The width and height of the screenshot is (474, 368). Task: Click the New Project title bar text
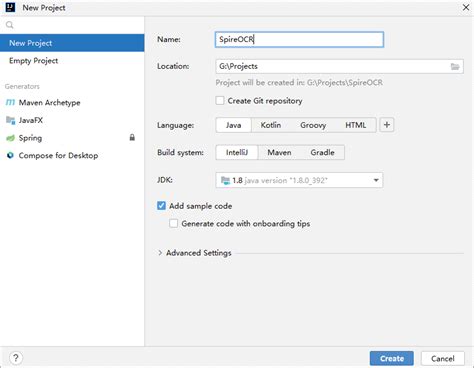click(x=44, y=7)
